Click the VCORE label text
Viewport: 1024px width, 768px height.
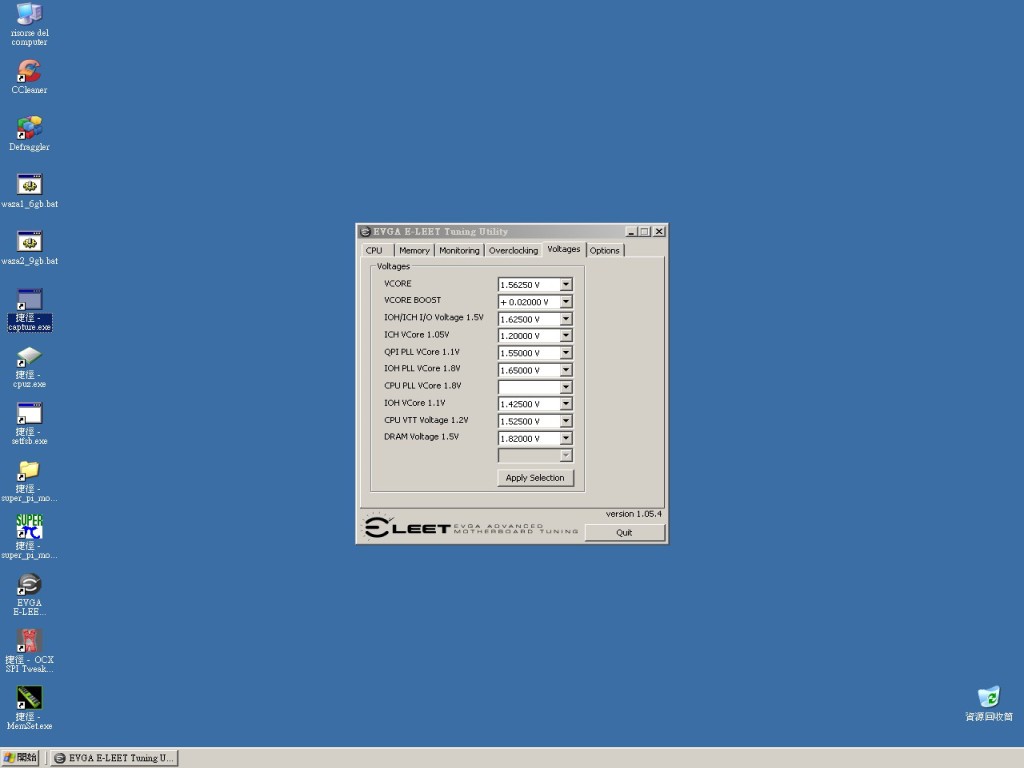pyautogui.click(x=398, y=283)
